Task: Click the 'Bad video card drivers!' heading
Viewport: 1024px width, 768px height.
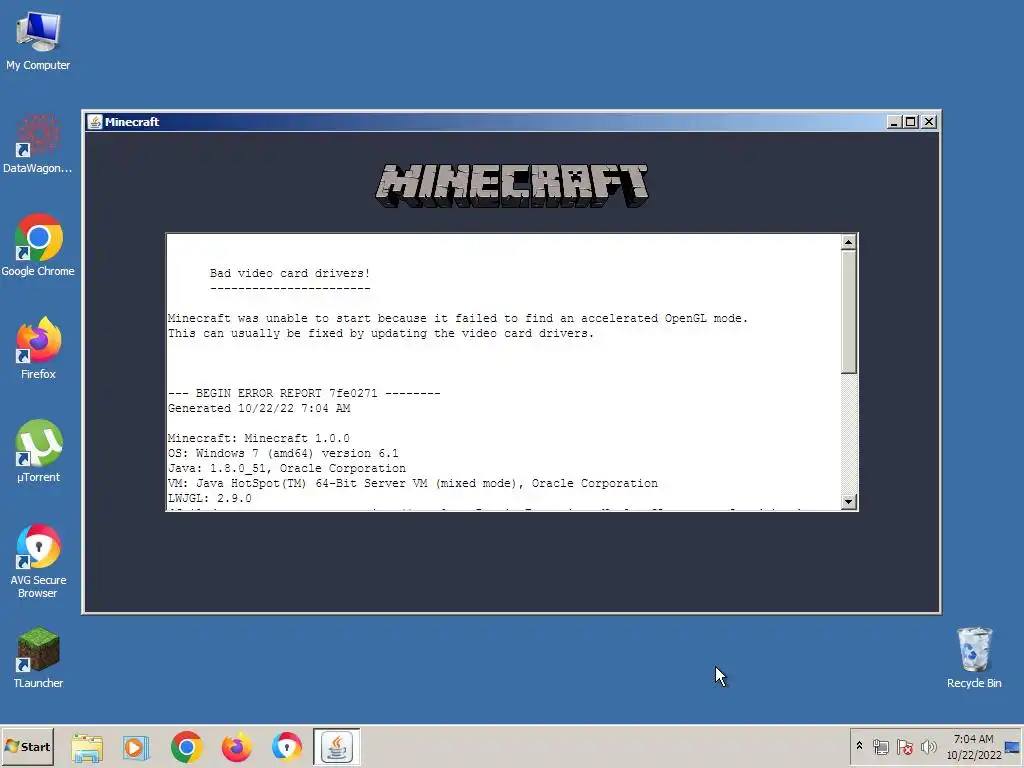Action: pyautogui.click(x=290, y=274)
